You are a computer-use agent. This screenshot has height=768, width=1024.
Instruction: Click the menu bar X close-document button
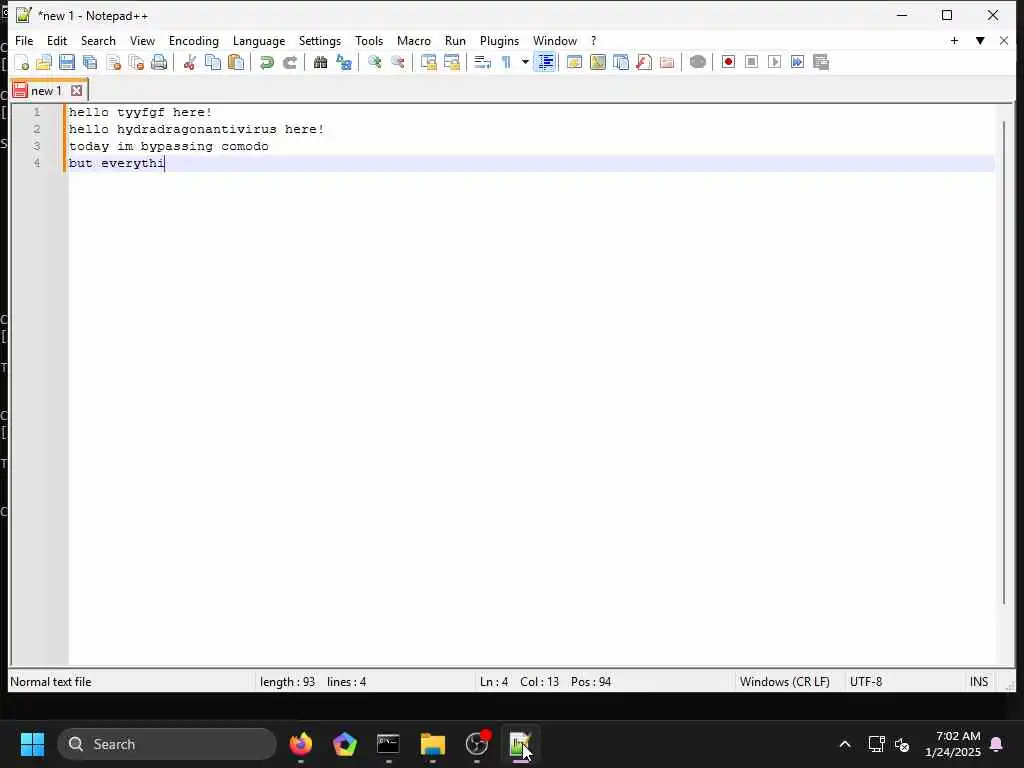[x=1004, y=40]
